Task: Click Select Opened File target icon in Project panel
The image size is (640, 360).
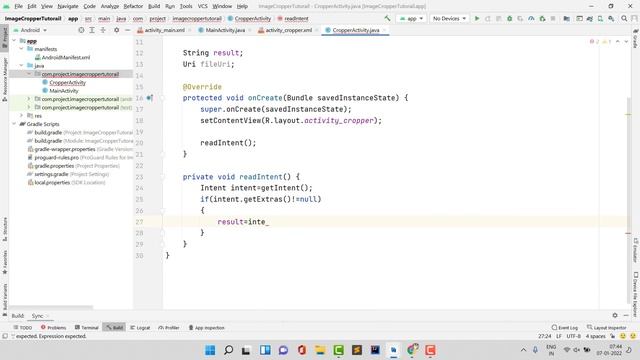Action: 81,30
